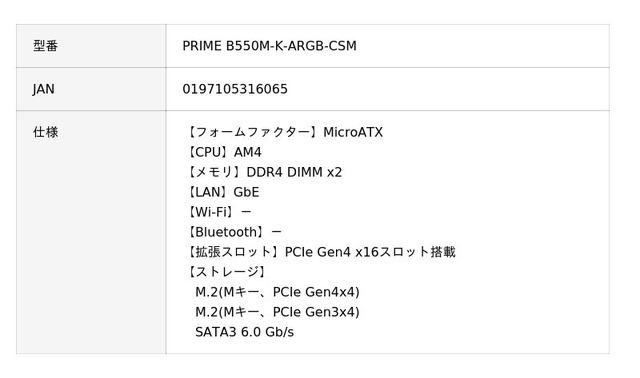Click the メモリ DDR4 DIMM x2 line
Screen dimensions: 640x378
click(264, 172)
